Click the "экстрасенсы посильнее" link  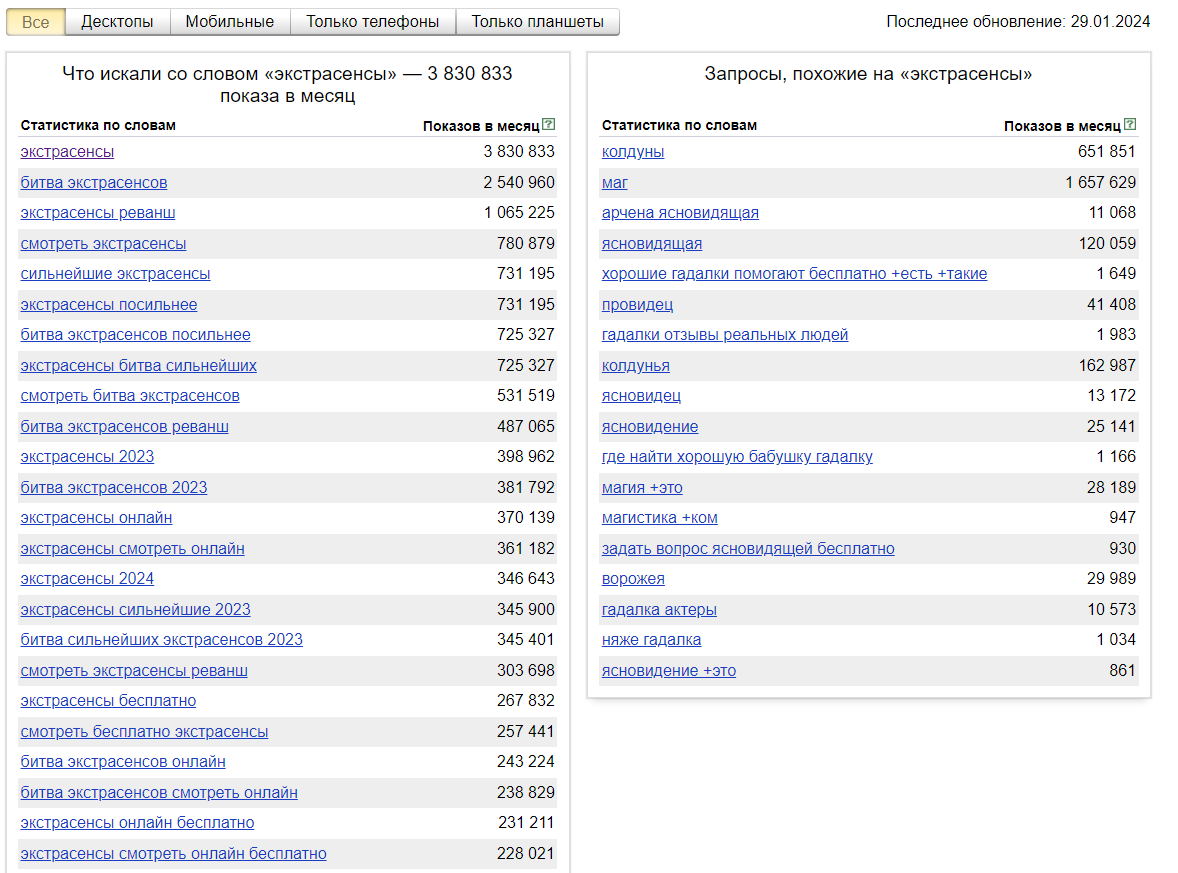click(109, 304)
